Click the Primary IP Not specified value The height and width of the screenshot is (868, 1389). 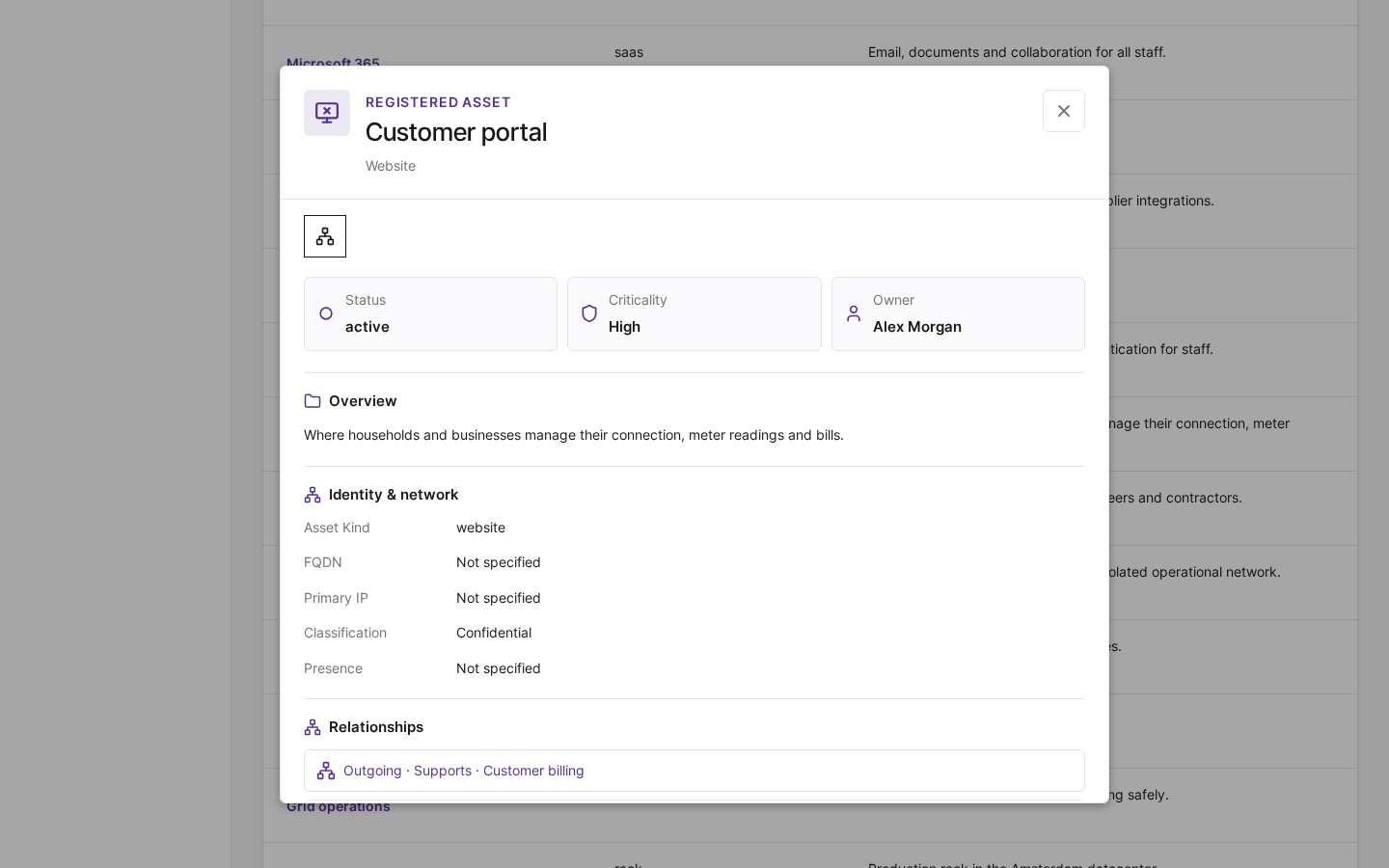499,598
